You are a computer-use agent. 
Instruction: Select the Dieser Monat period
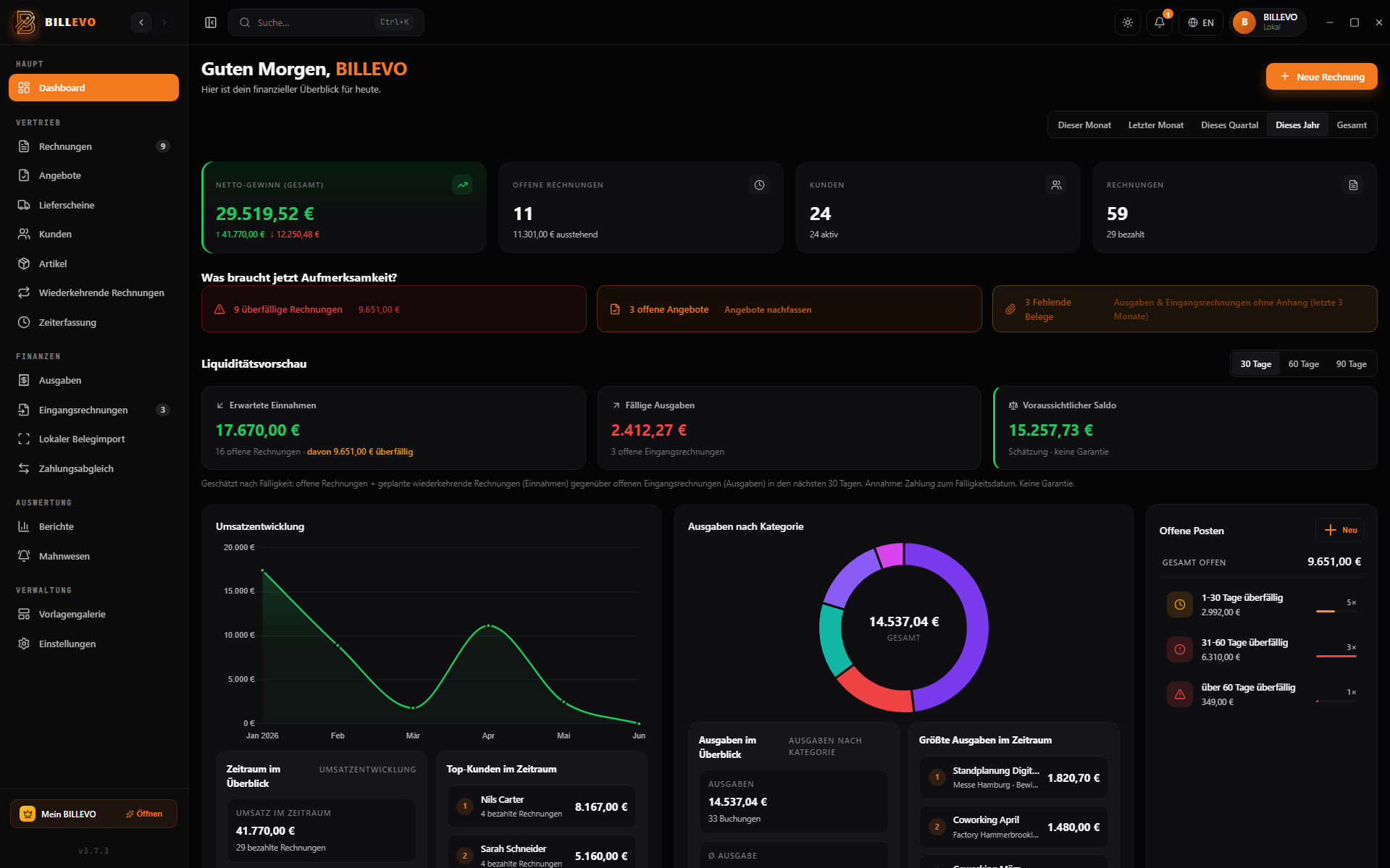pos(1084,125)
